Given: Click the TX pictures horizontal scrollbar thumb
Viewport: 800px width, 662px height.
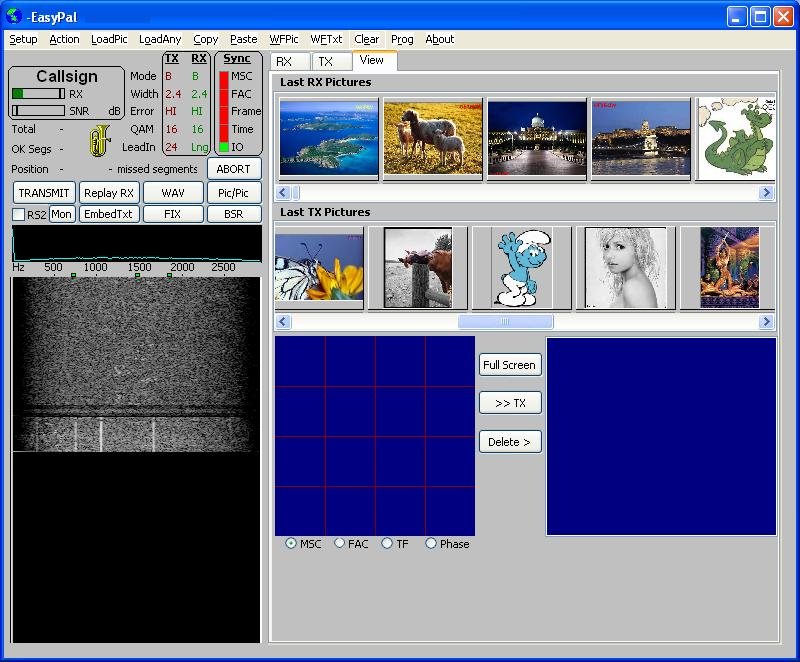Looking at the screenshot, I should (505, 322).
